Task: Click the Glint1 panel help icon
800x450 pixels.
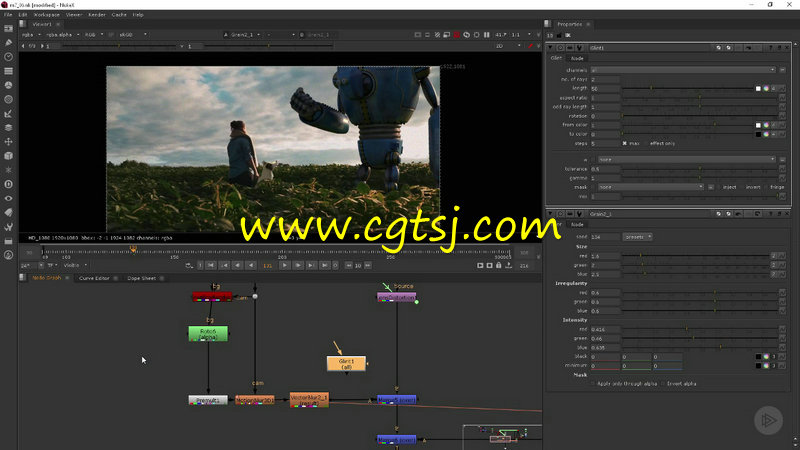Action: [x=770, y=47]
